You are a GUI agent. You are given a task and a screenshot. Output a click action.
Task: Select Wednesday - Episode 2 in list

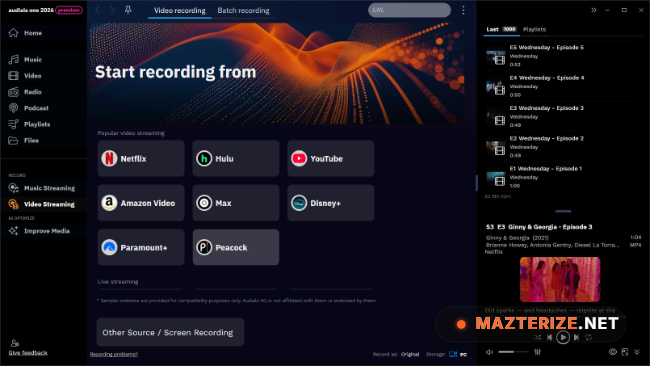pos(560,146)
